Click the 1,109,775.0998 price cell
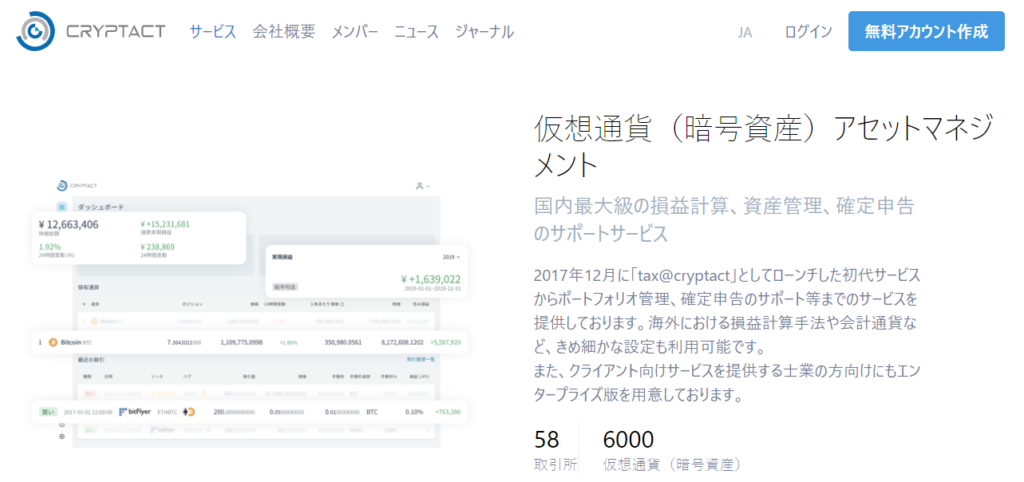The height and width of the screenshot is (482, 1024). (242, 342)
